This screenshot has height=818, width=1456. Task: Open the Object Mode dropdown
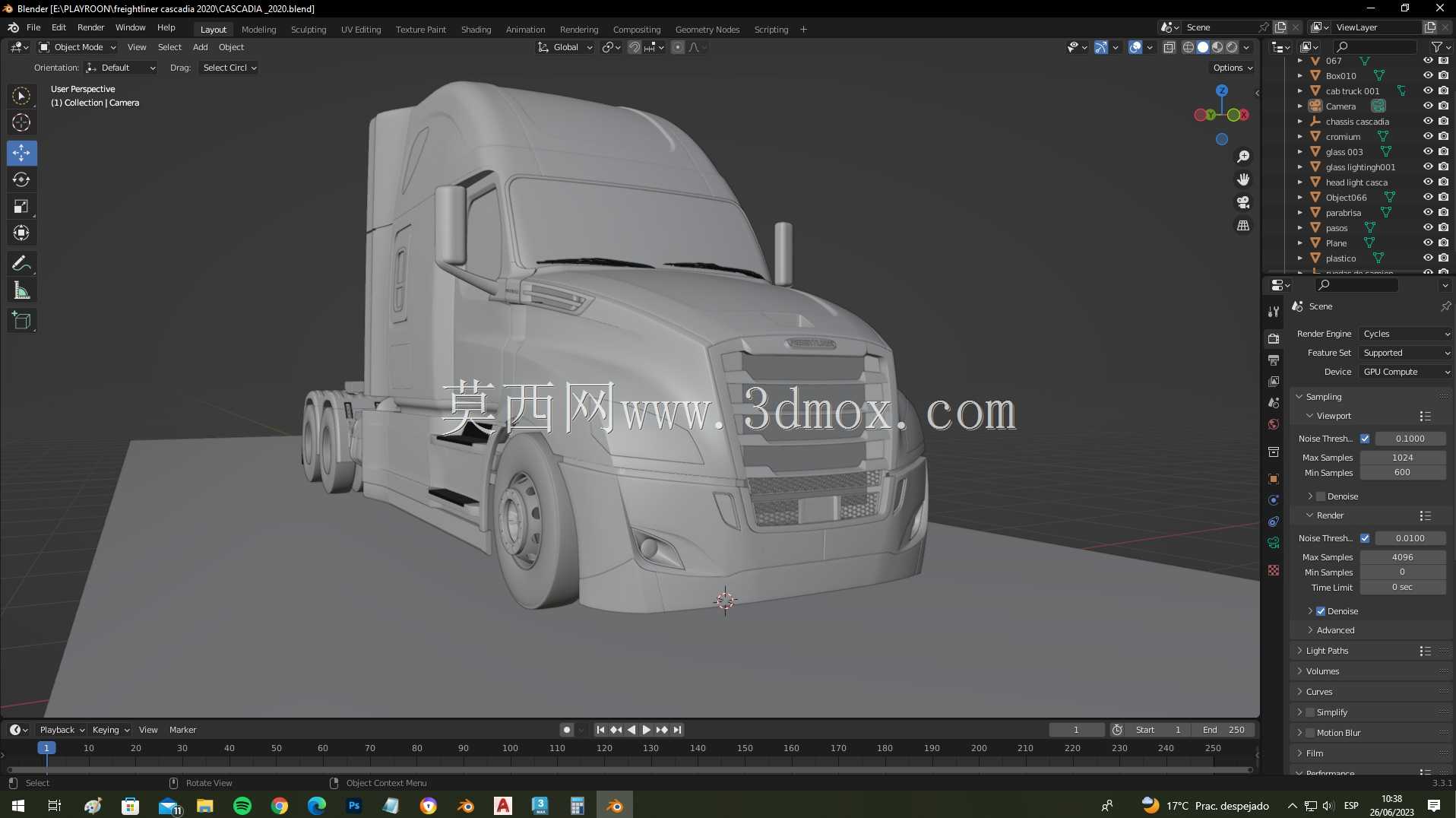(x=78, y=47)
